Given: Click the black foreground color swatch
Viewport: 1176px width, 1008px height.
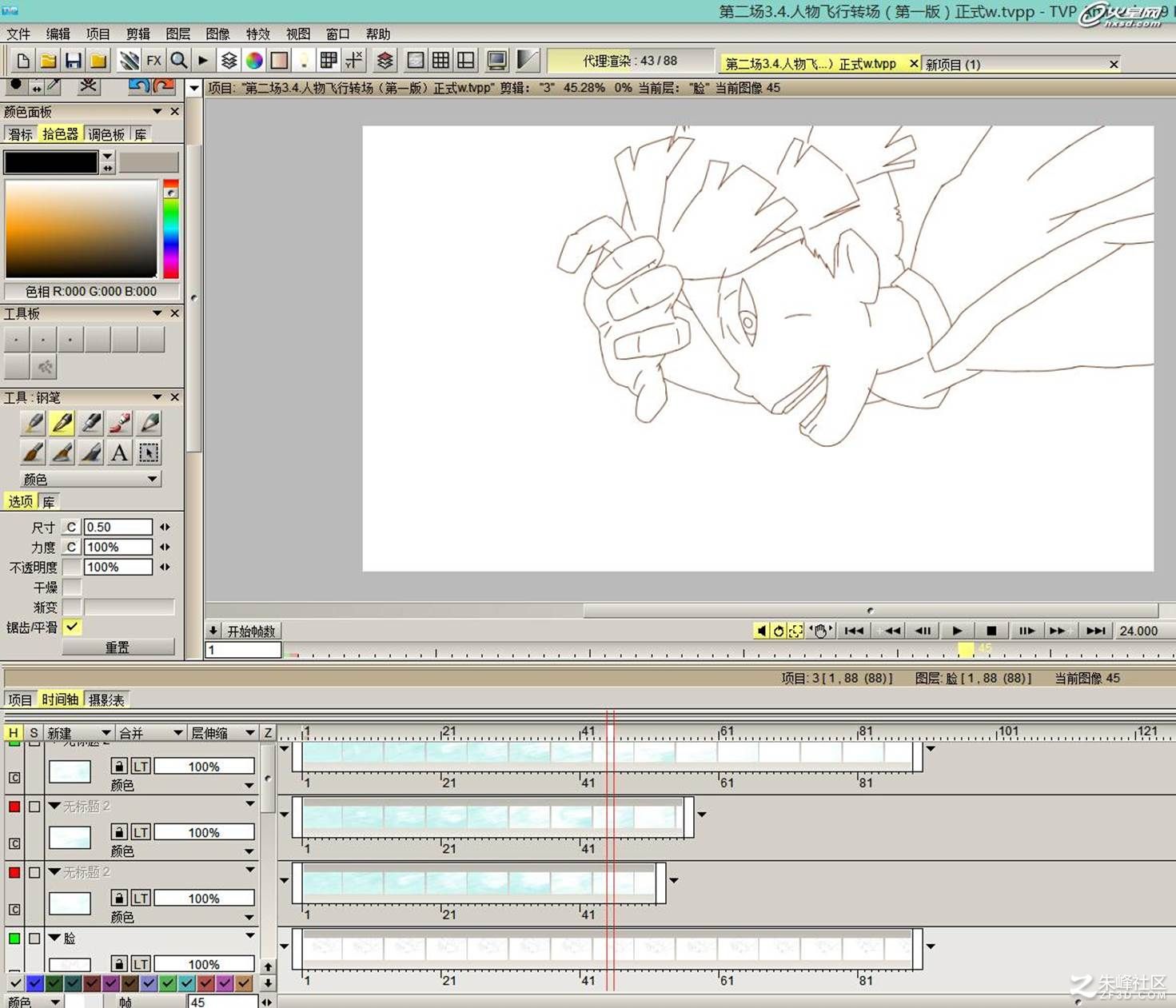Looking at the screenshot, I should tap(50, 162).
